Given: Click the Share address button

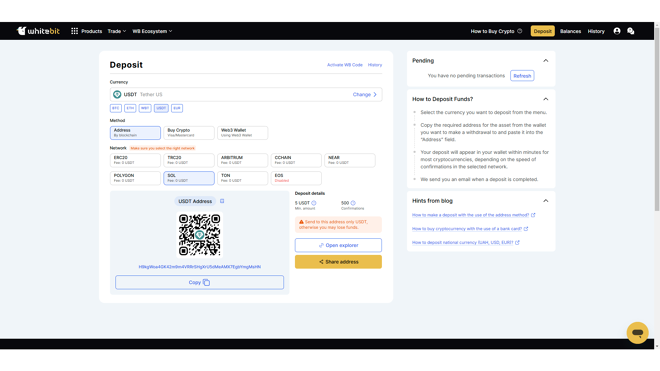Looking at the screenshot, I should coord(338,262).
